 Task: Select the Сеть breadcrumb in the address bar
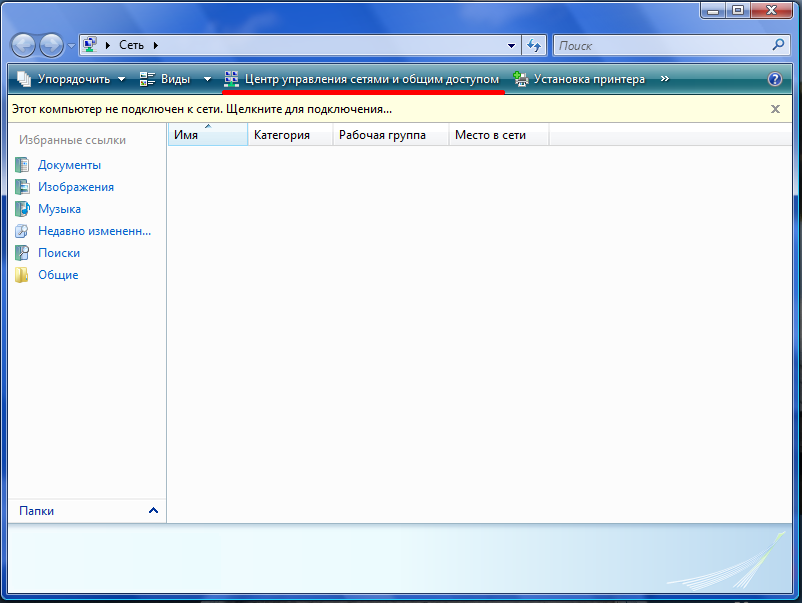(131, 45)
